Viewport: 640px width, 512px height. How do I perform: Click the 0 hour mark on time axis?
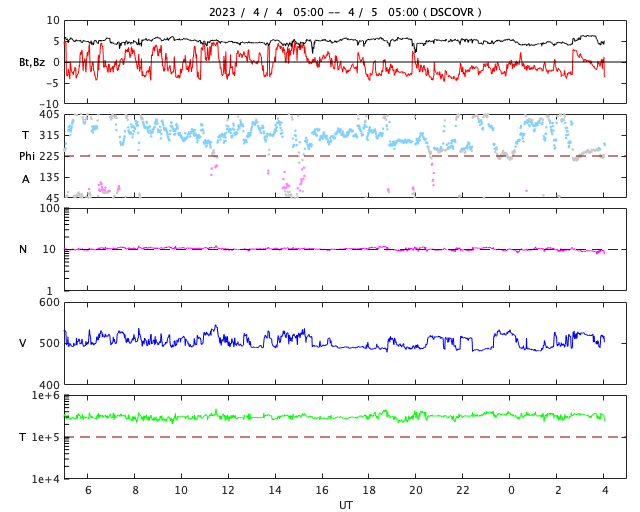510,491
